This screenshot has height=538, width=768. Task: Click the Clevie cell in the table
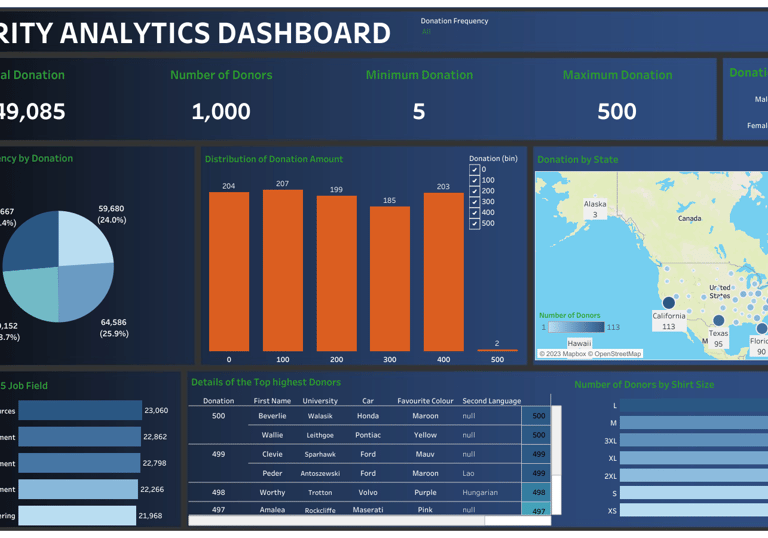coord(272,454)
